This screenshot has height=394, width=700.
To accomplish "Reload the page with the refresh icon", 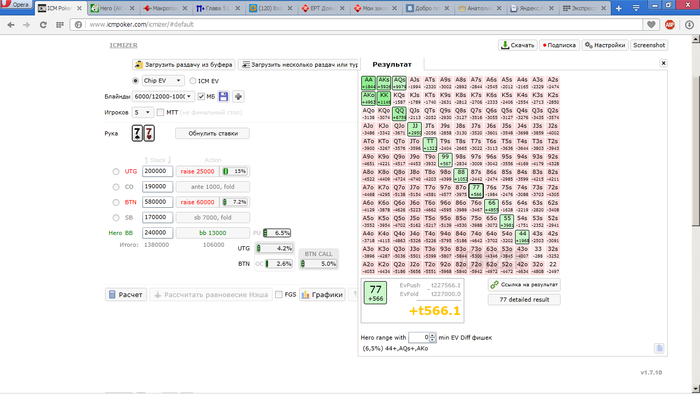I will click(43, 25).
